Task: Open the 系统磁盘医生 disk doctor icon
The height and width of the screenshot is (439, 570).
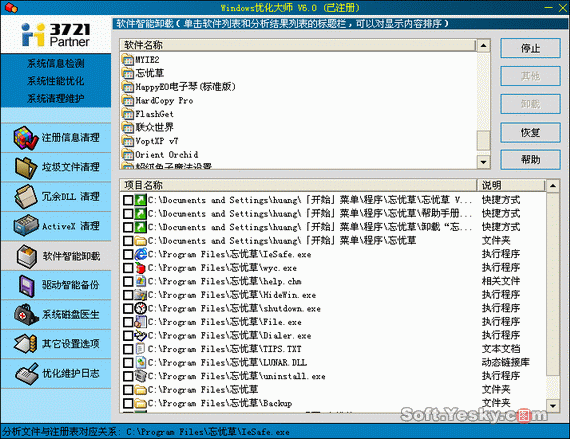Action: 26,314
